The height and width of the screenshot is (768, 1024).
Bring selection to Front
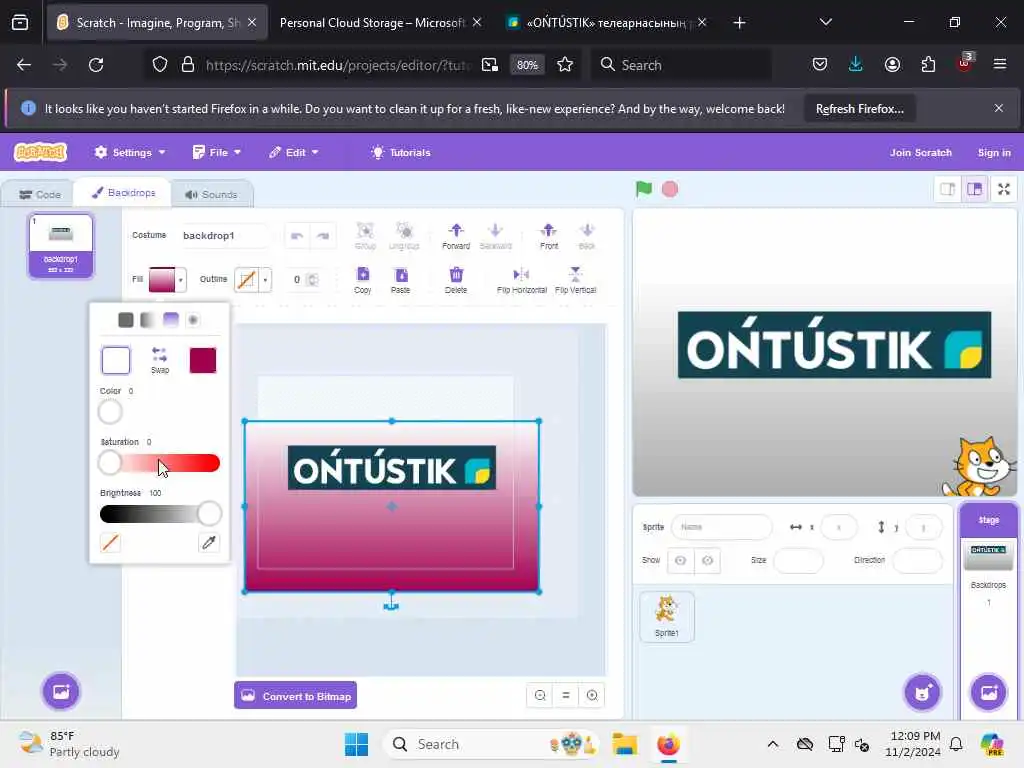[x=549, y=236]
